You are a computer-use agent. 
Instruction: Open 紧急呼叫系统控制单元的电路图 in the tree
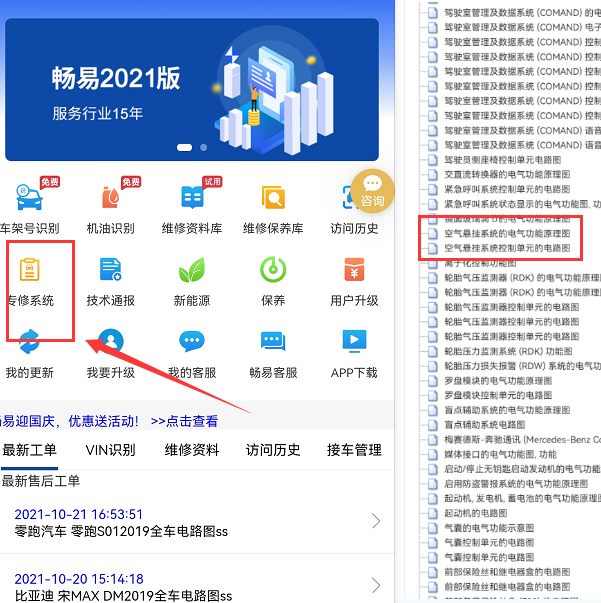(x=507, y=189)
